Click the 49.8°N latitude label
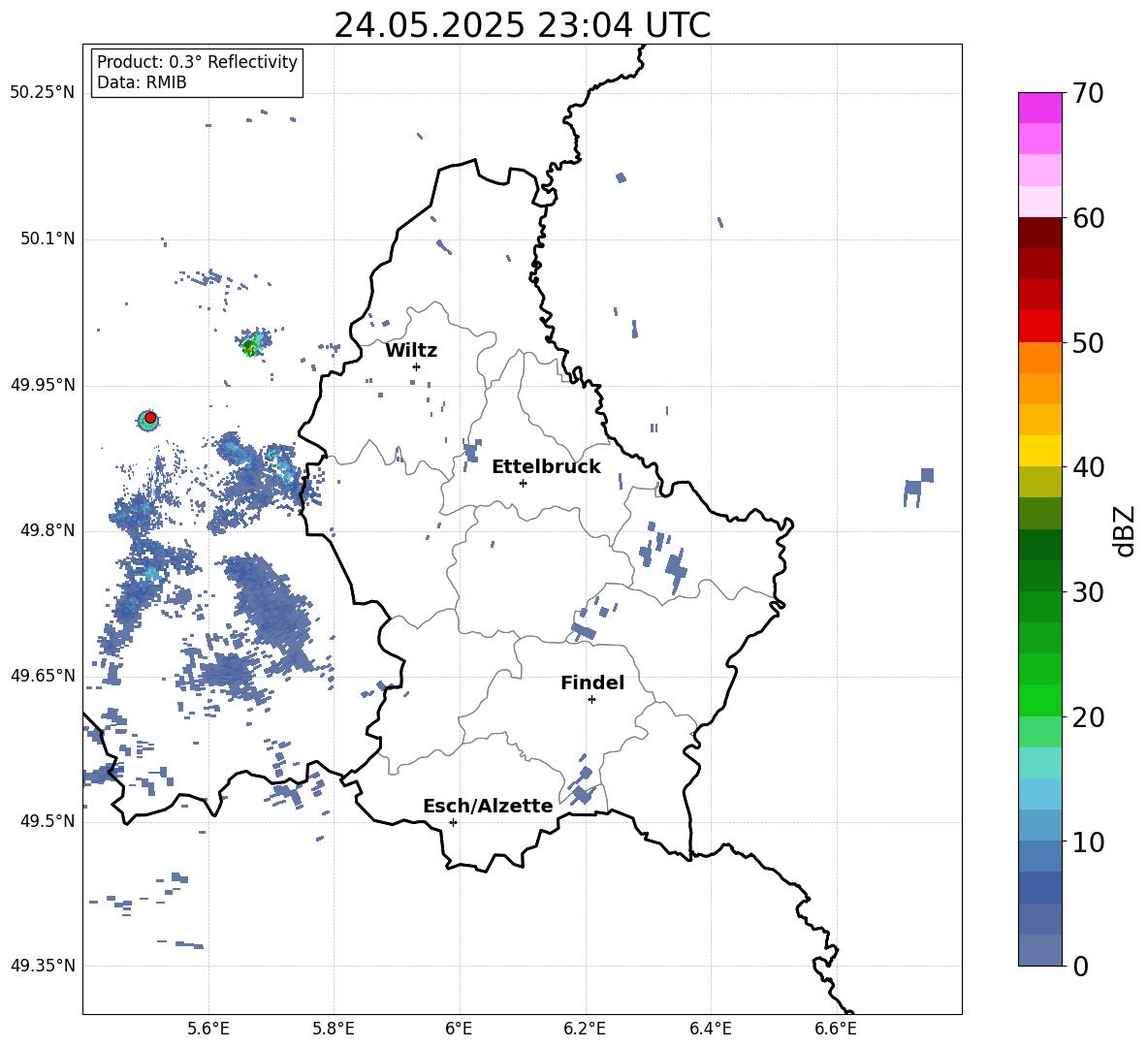This screenshot has height=1048, width=1148. pyautogui.click(x=48, y=530)
